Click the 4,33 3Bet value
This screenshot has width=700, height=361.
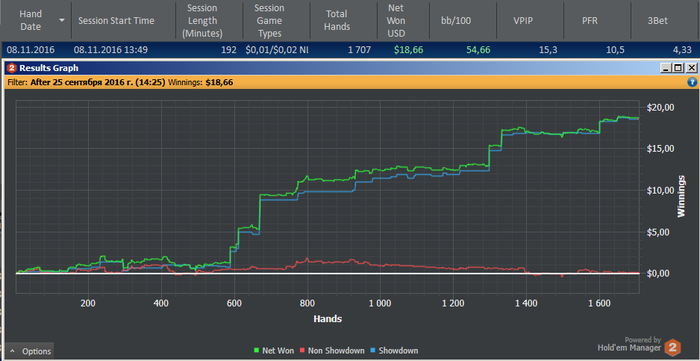[683, 50]
